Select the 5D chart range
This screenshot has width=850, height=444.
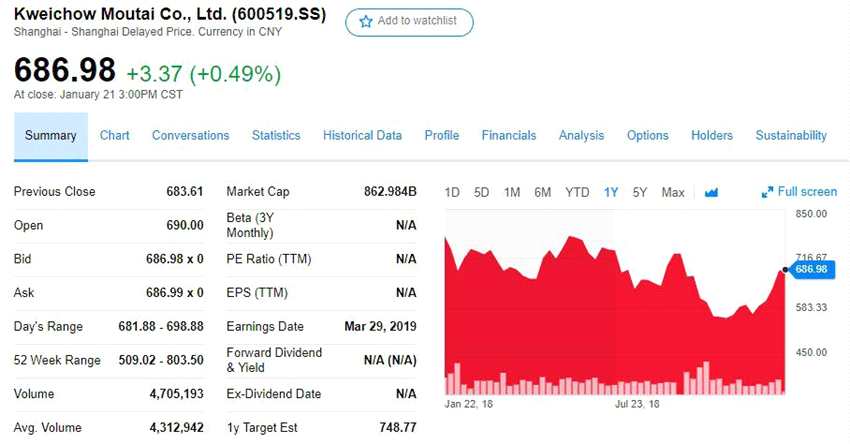482,192
